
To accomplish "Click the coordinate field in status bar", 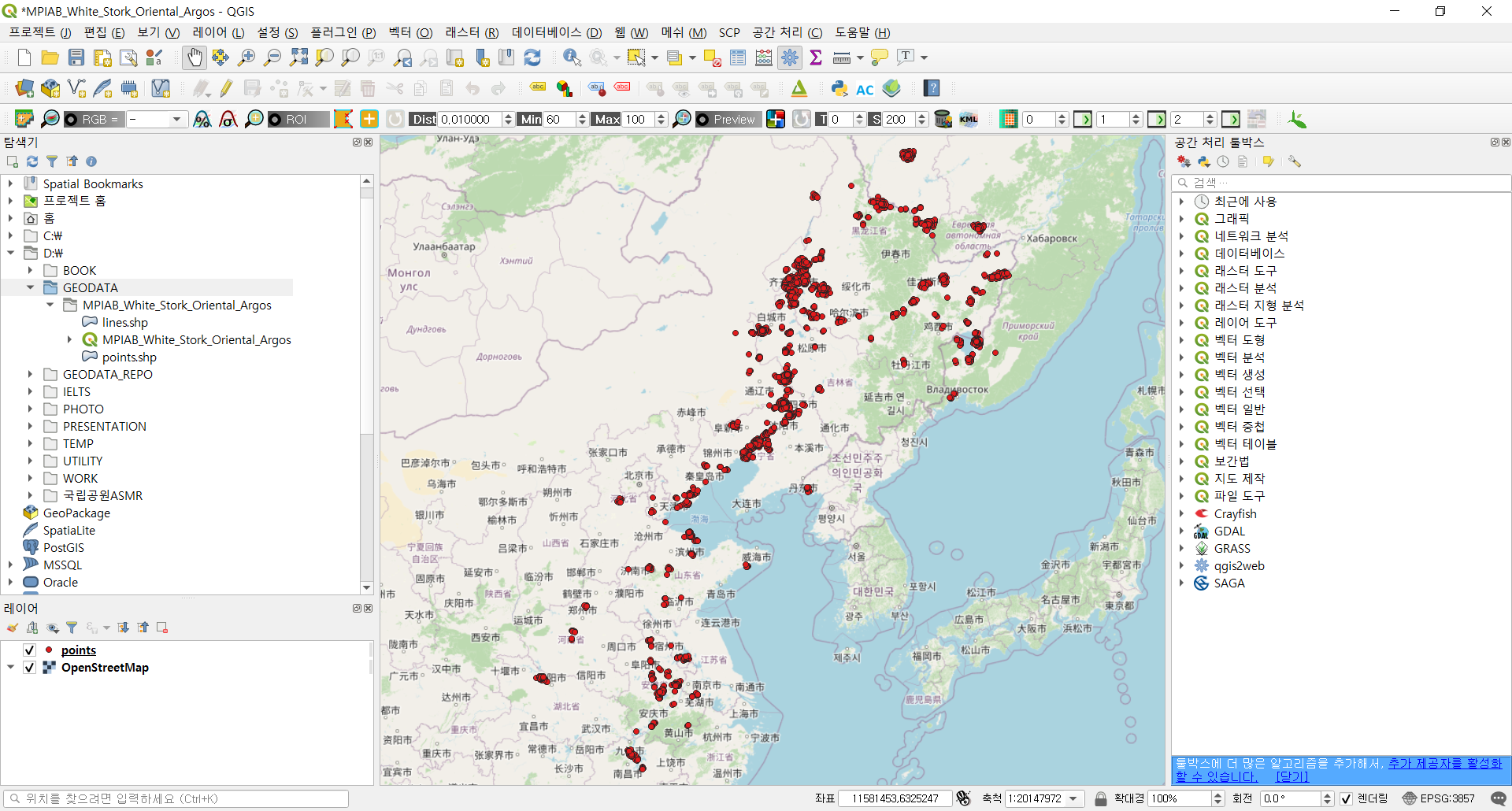I will [x=895, y=798].
